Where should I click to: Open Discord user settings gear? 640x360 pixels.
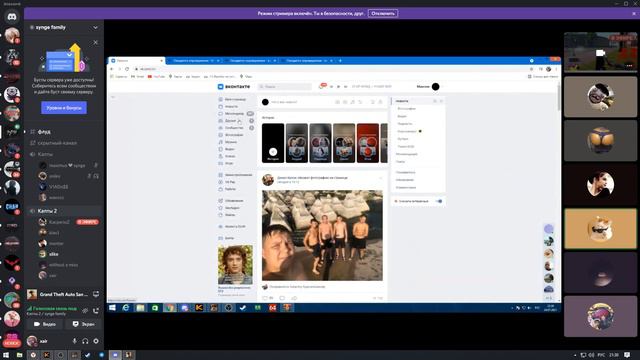click(96, 341)
